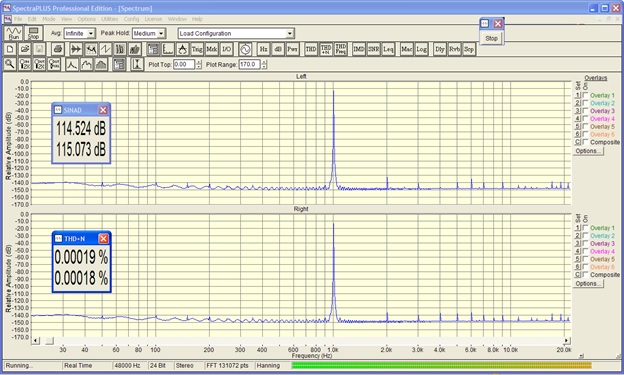Click the floating Stop button
The height and width of the screenshot is (375, 624).
(x=491, y=38)
